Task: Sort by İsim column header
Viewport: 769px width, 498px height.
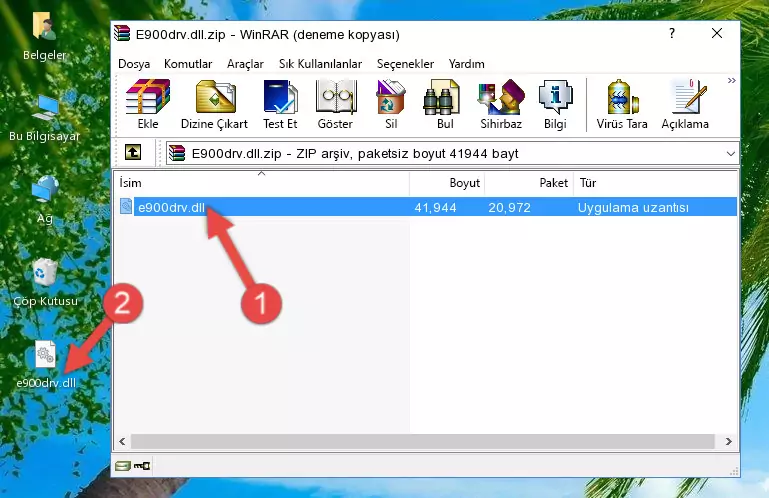Action: [262, 183]
